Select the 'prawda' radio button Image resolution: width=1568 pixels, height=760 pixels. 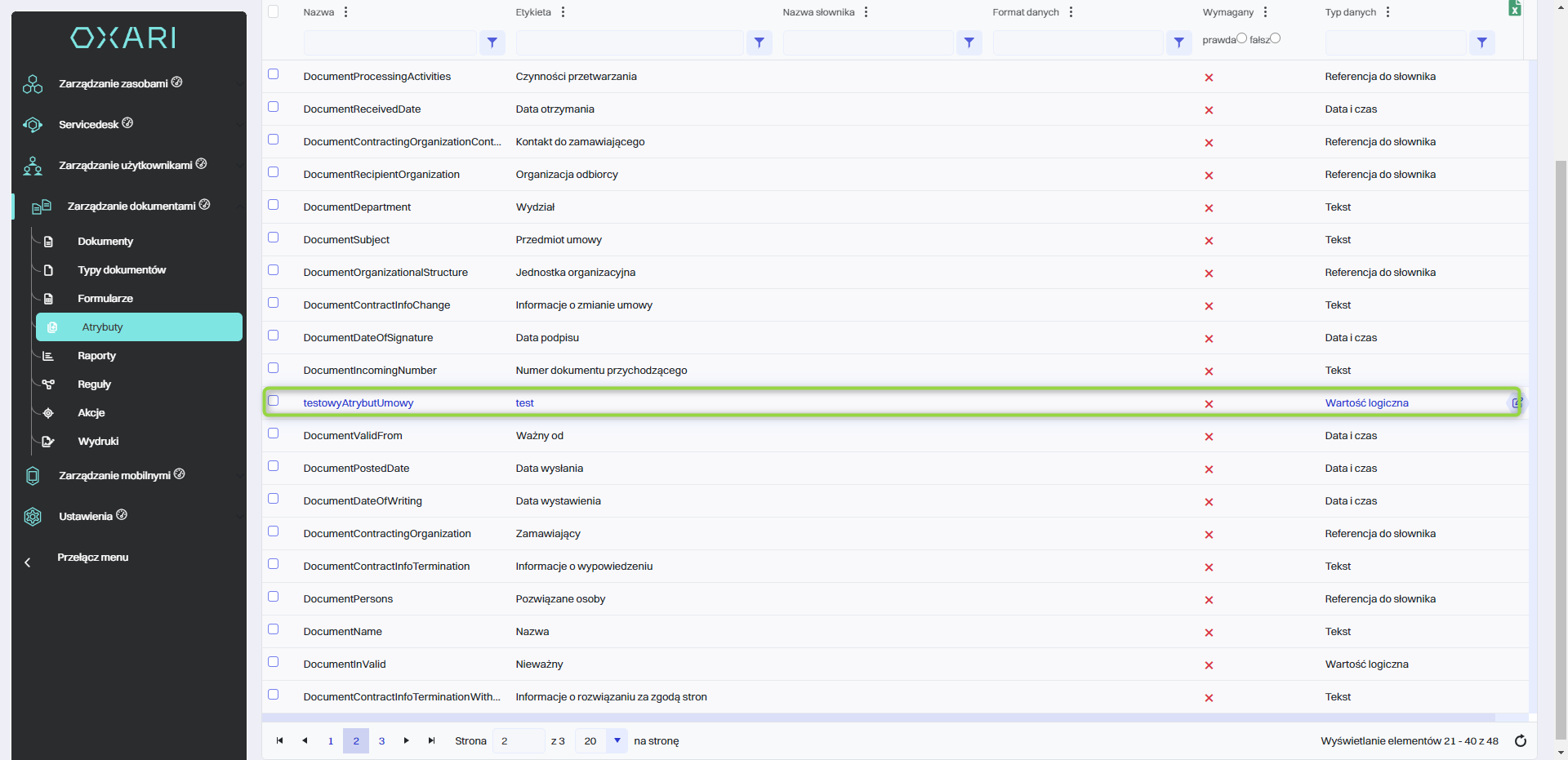click(x=1241, y=38)
